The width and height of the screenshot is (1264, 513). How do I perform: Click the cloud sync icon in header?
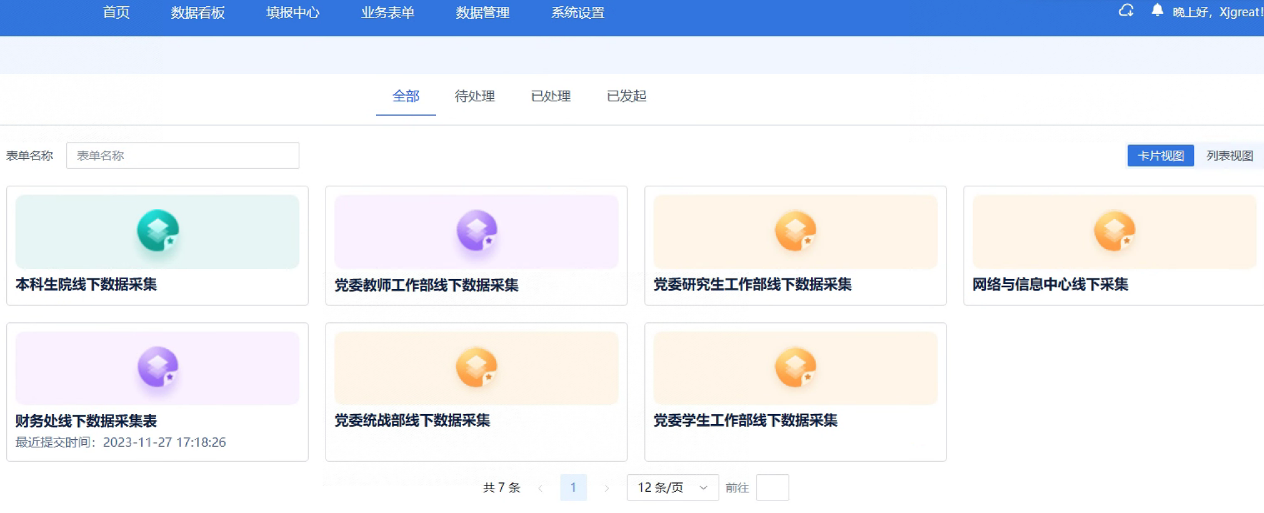click(x=1126, y=11)
